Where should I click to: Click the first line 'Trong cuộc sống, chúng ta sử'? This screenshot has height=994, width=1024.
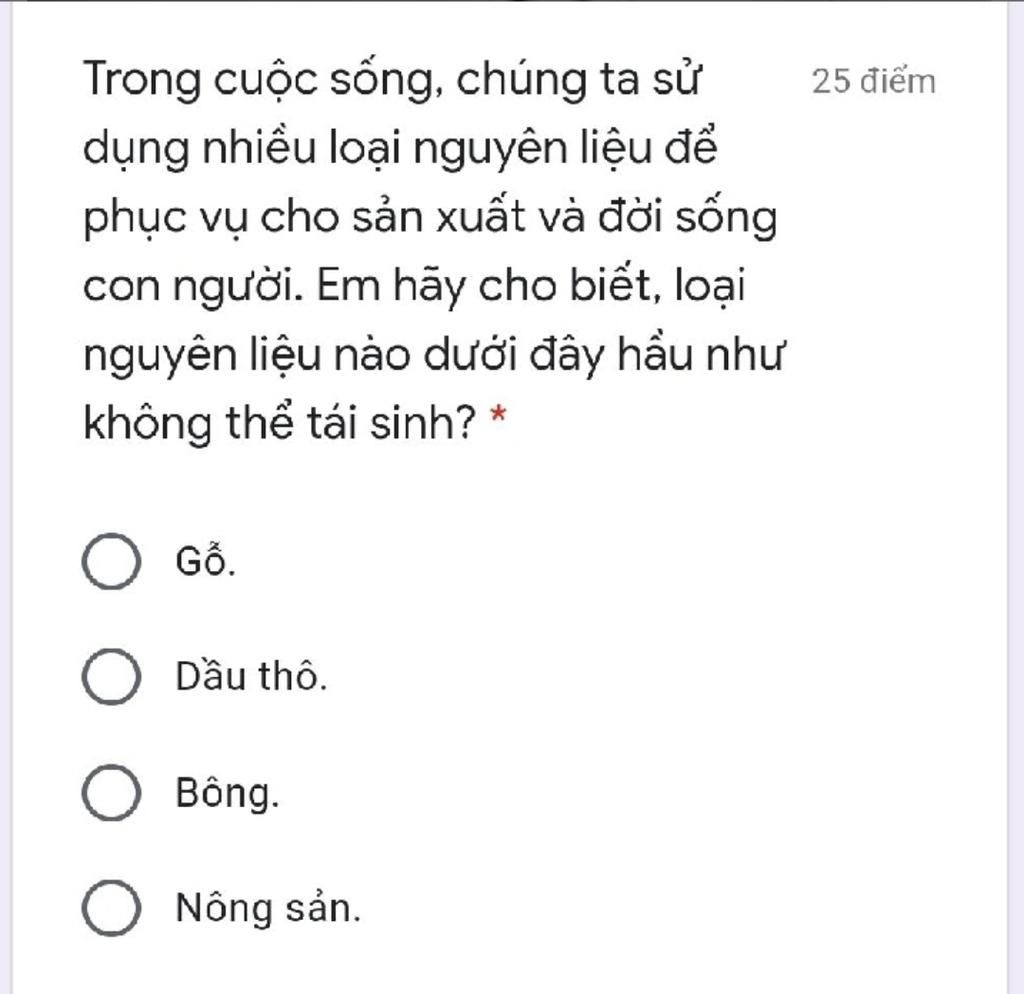coord(392,80)
